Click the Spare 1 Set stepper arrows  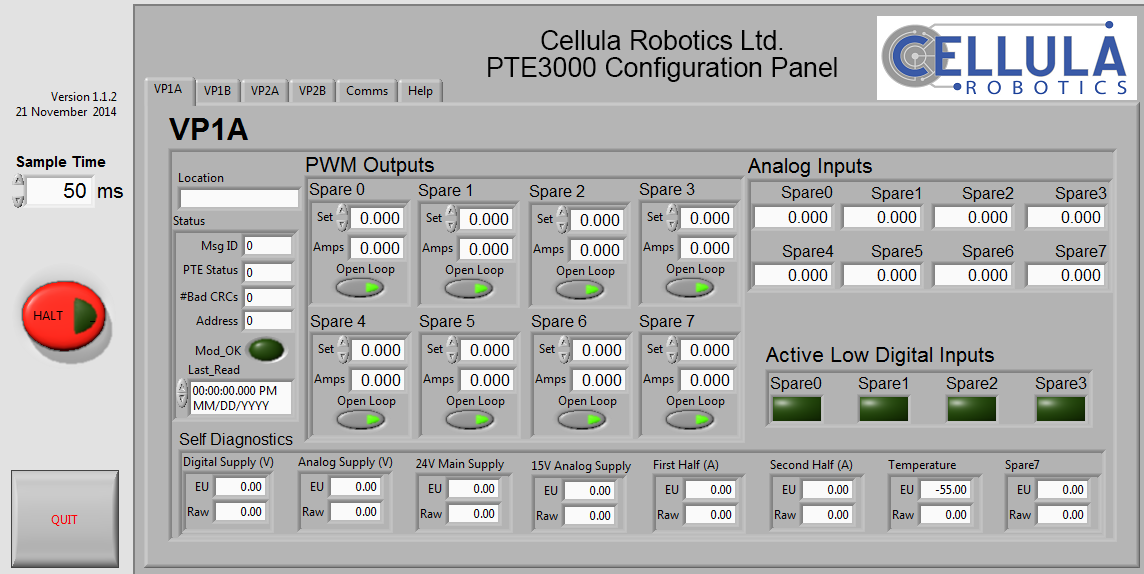[x=452, y=219]
